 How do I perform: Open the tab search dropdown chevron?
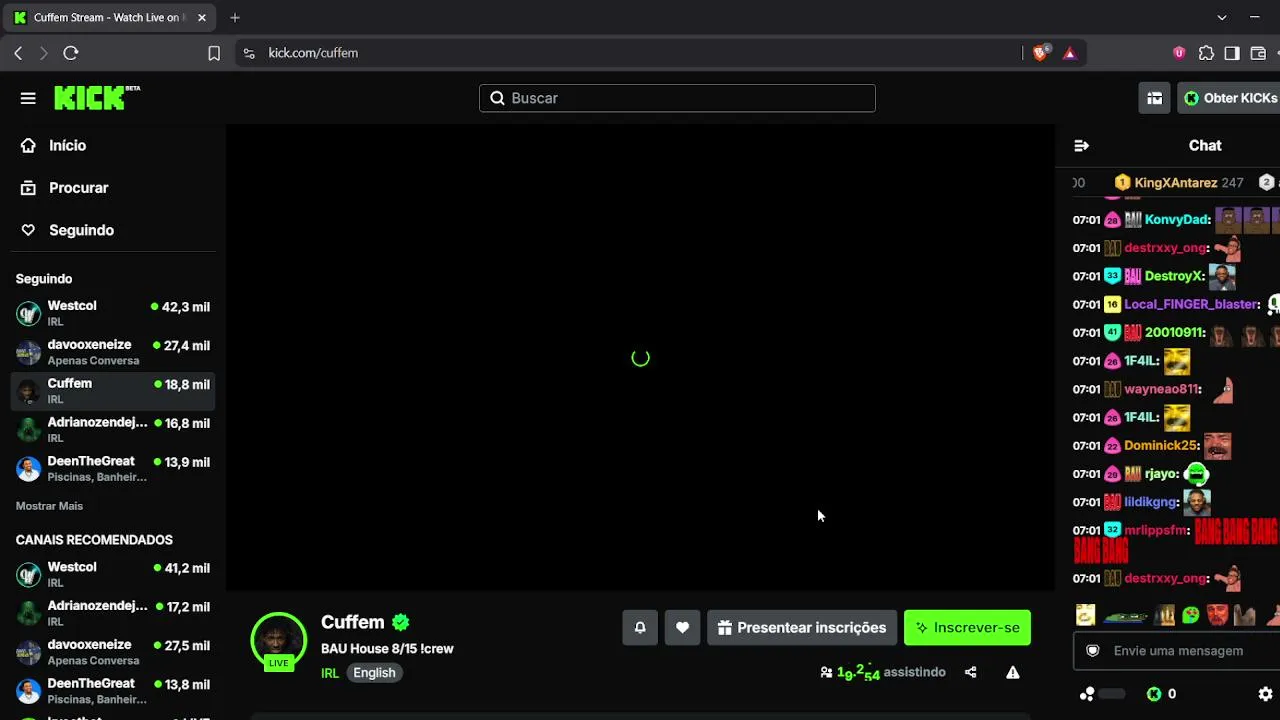point(1222,17)
